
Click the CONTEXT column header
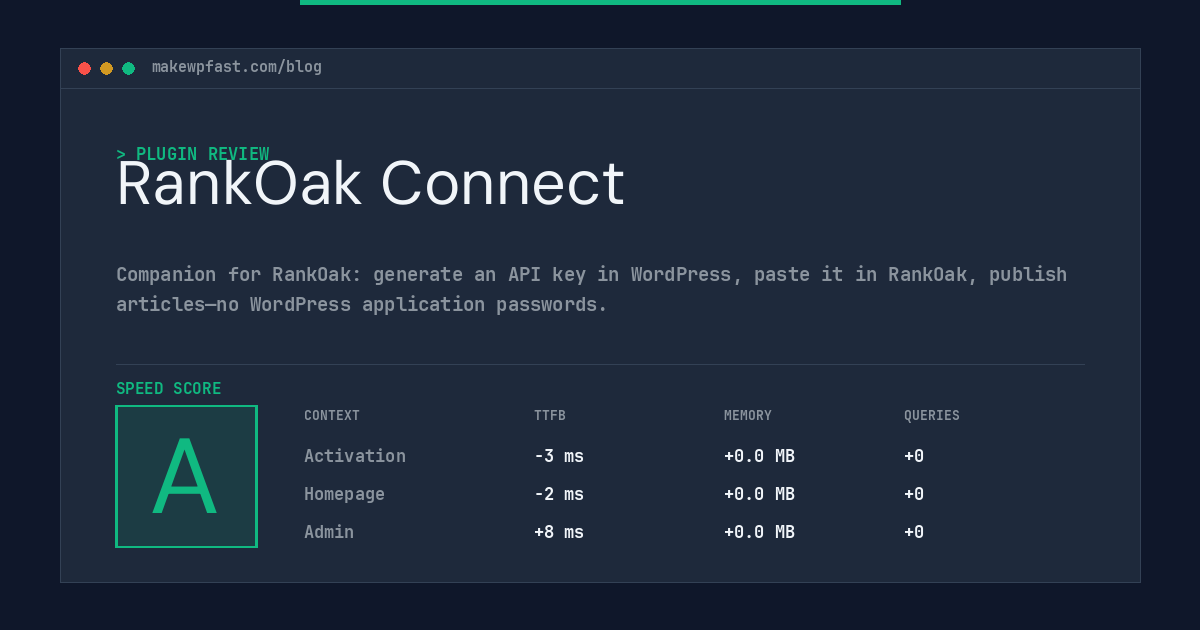pyautogui.click(x=332, y=415)
